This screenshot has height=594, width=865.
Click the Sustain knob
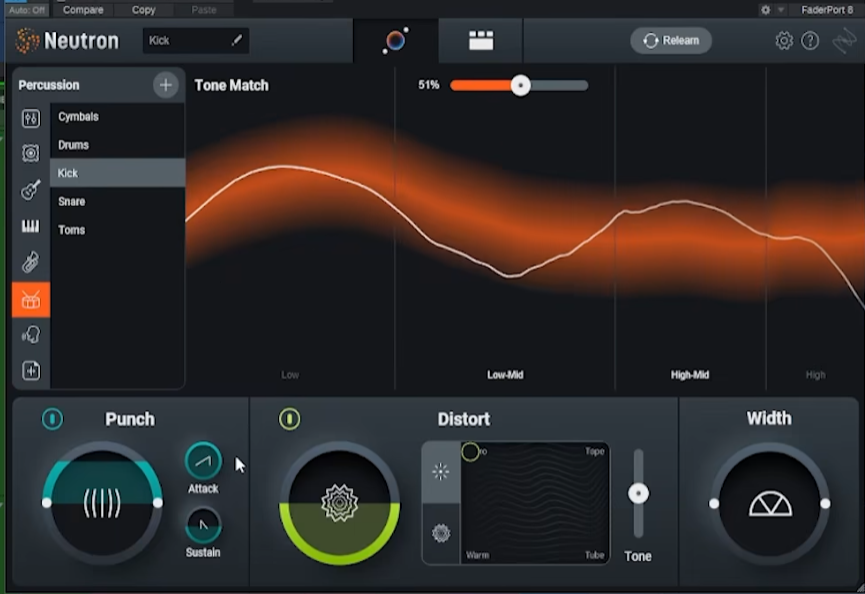coord(204,525)
